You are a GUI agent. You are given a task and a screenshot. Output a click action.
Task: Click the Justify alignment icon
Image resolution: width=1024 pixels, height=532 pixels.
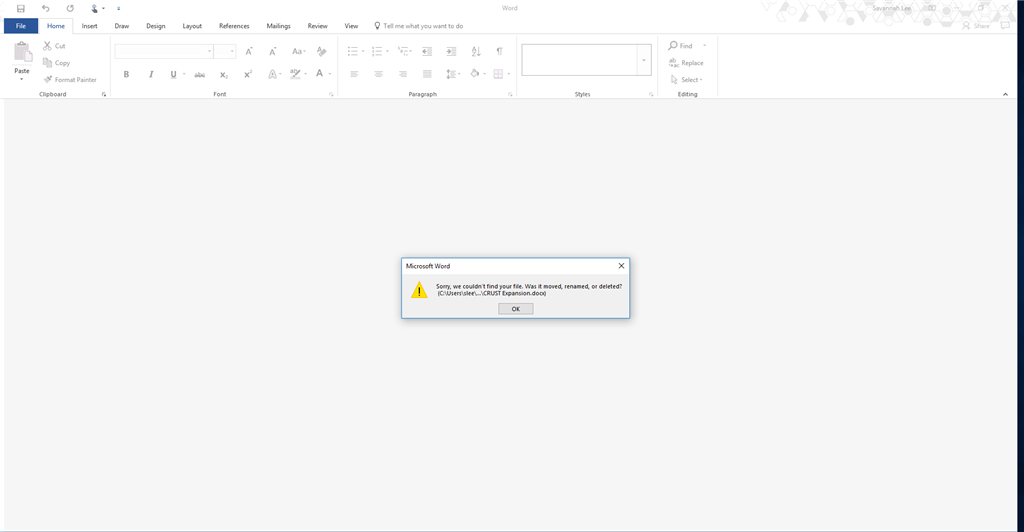(x=427, y=74)
